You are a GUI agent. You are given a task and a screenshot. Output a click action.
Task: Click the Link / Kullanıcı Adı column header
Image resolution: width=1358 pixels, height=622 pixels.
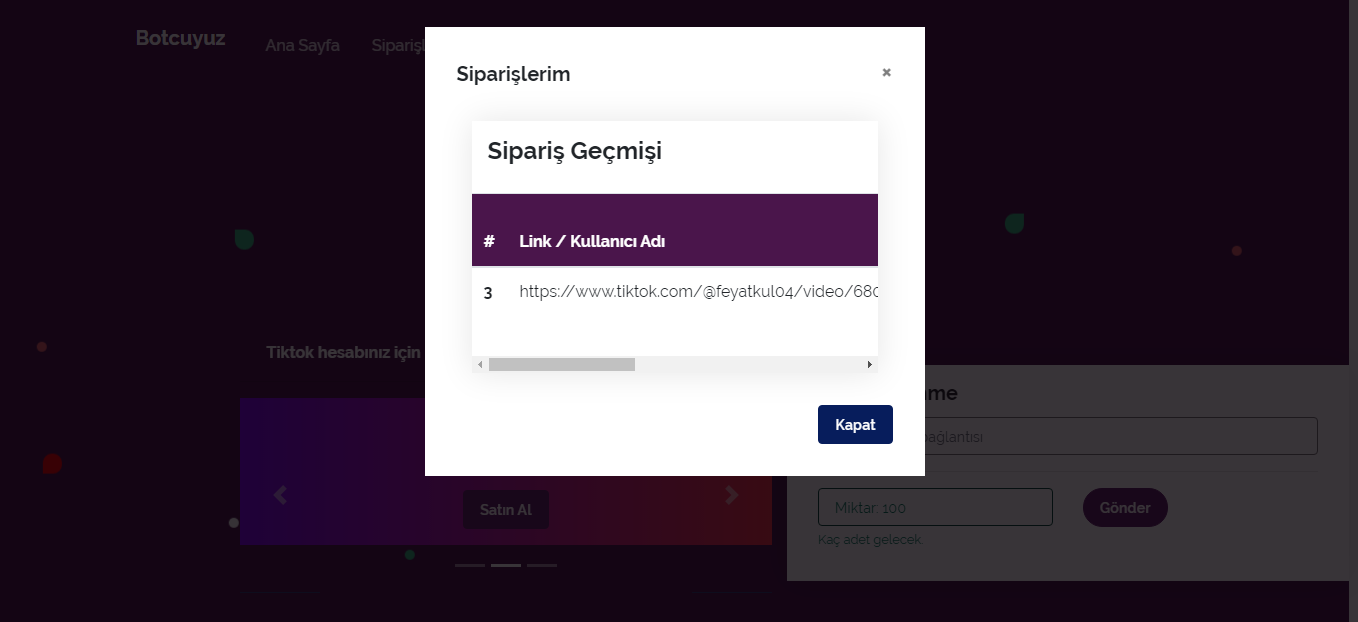pos(592,241)
